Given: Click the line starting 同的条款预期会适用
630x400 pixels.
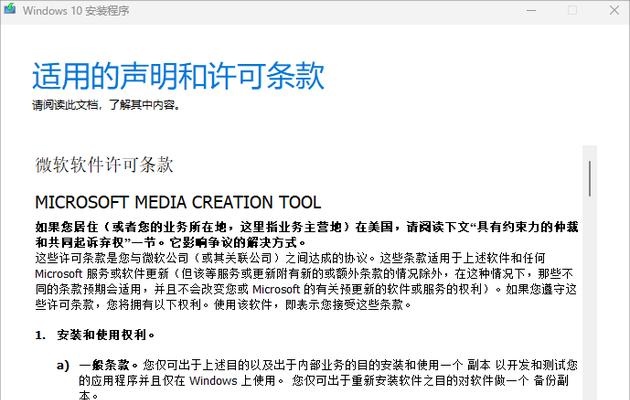Looking at the screenshot, I should (x=306, y=289).
